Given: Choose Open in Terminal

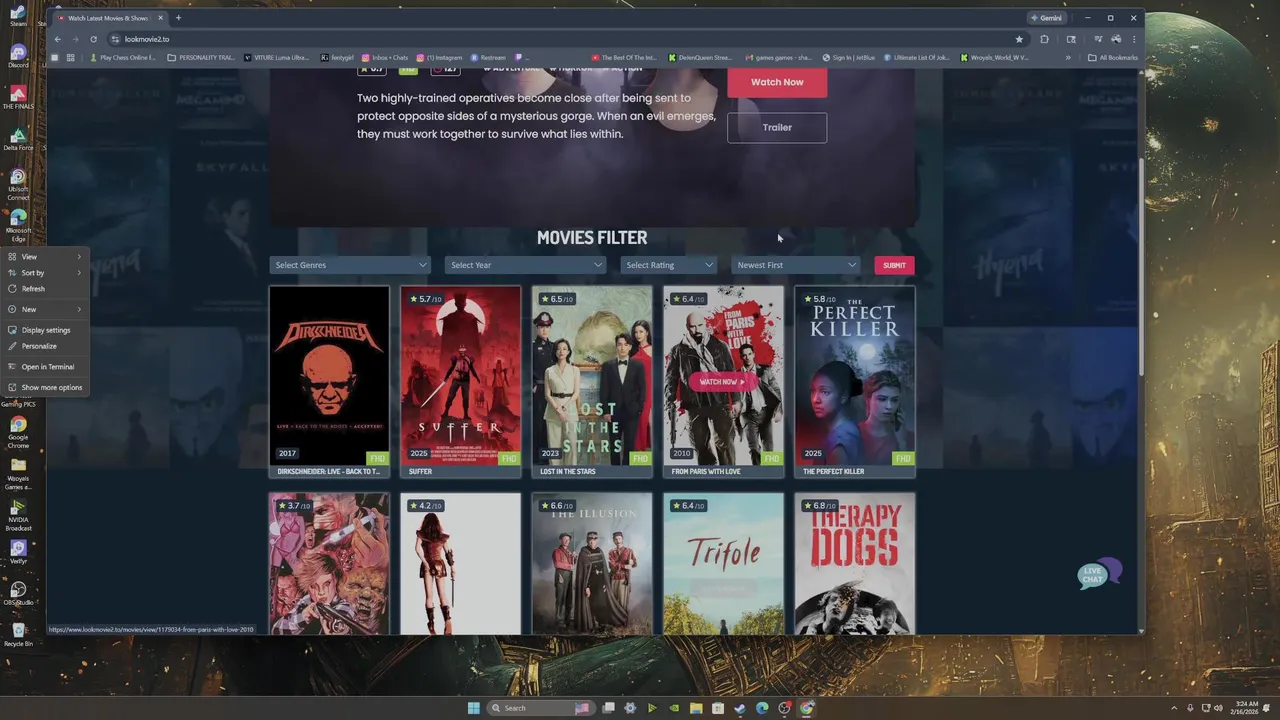Looking at the screenshot, I should click(x=45, y=367).
